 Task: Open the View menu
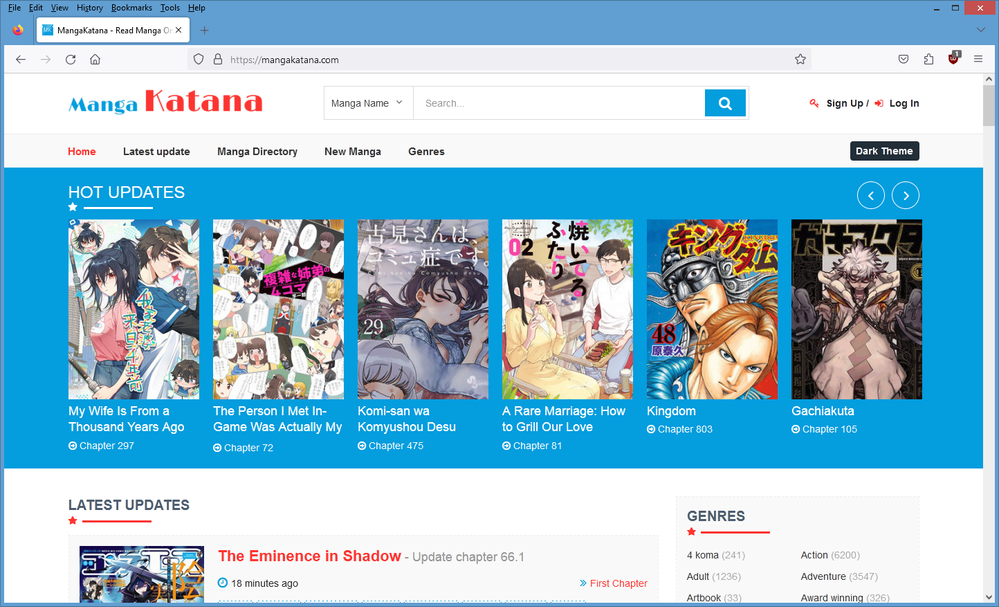click(x=59, y=8)
